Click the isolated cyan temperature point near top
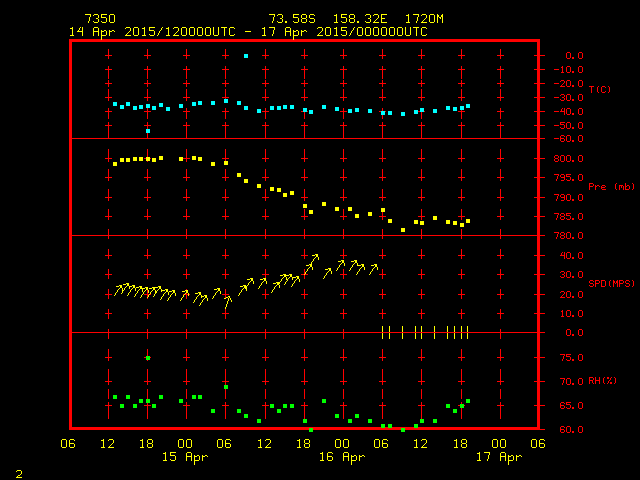Image resolution: width=640 pixels, height=480 pixels. (246, 56)
